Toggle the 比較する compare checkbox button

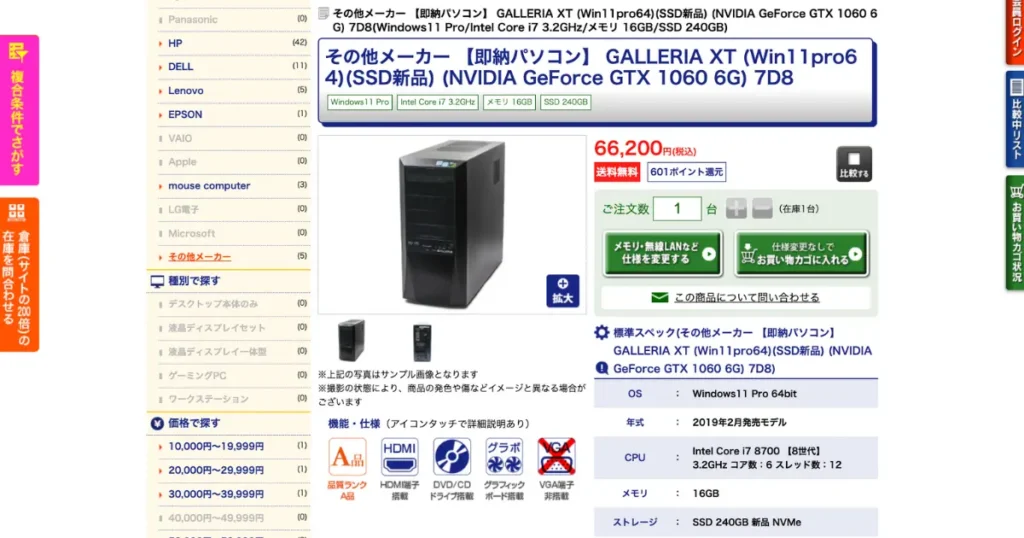(x=854, y=164)
